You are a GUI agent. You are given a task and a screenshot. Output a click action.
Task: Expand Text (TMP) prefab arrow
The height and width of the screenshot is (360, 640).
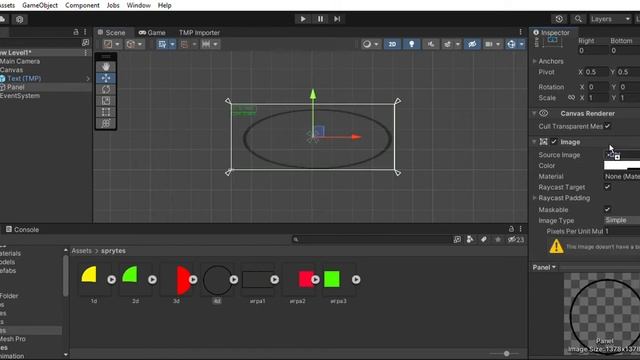(x=88, y=78)
